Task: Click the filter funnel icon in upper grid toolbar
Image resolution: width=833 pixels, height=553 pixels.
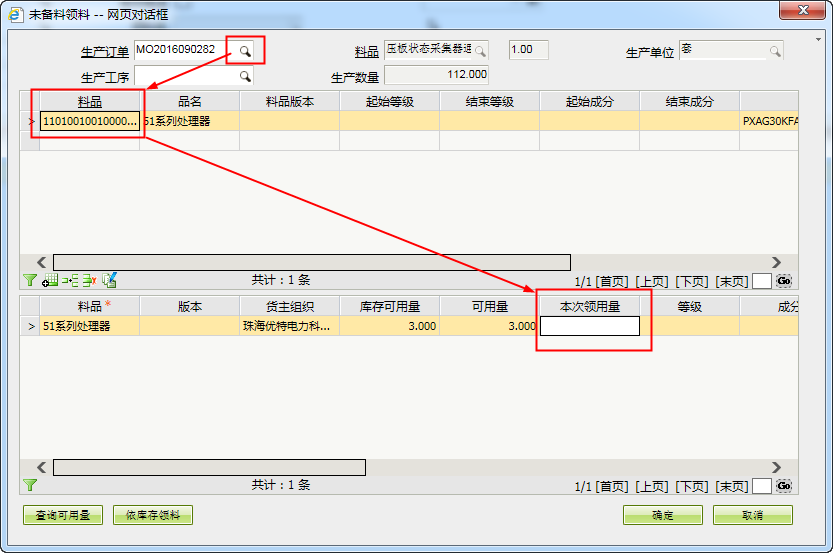Action: coord(30,281)
